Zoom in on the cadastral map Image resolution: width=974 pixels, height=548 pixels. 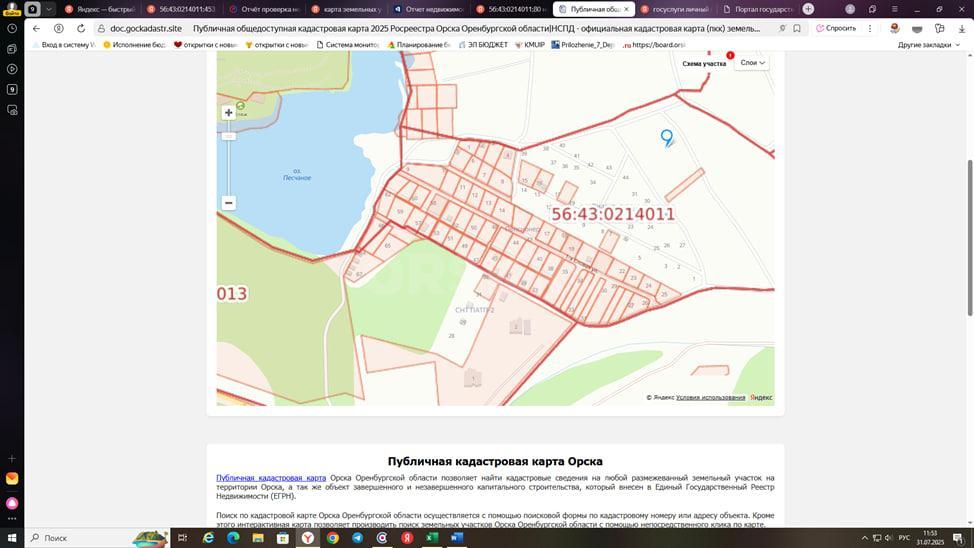point(228,113)
